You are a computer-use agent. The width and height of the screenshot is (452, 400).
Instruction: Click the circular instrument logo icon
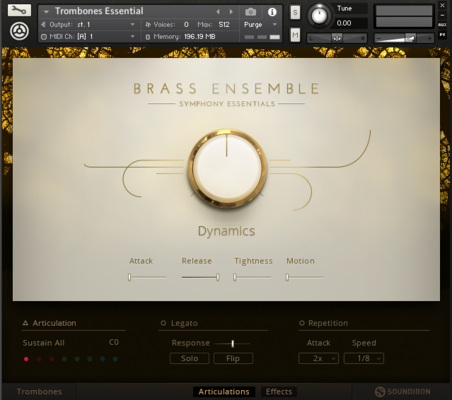point(19,31)
